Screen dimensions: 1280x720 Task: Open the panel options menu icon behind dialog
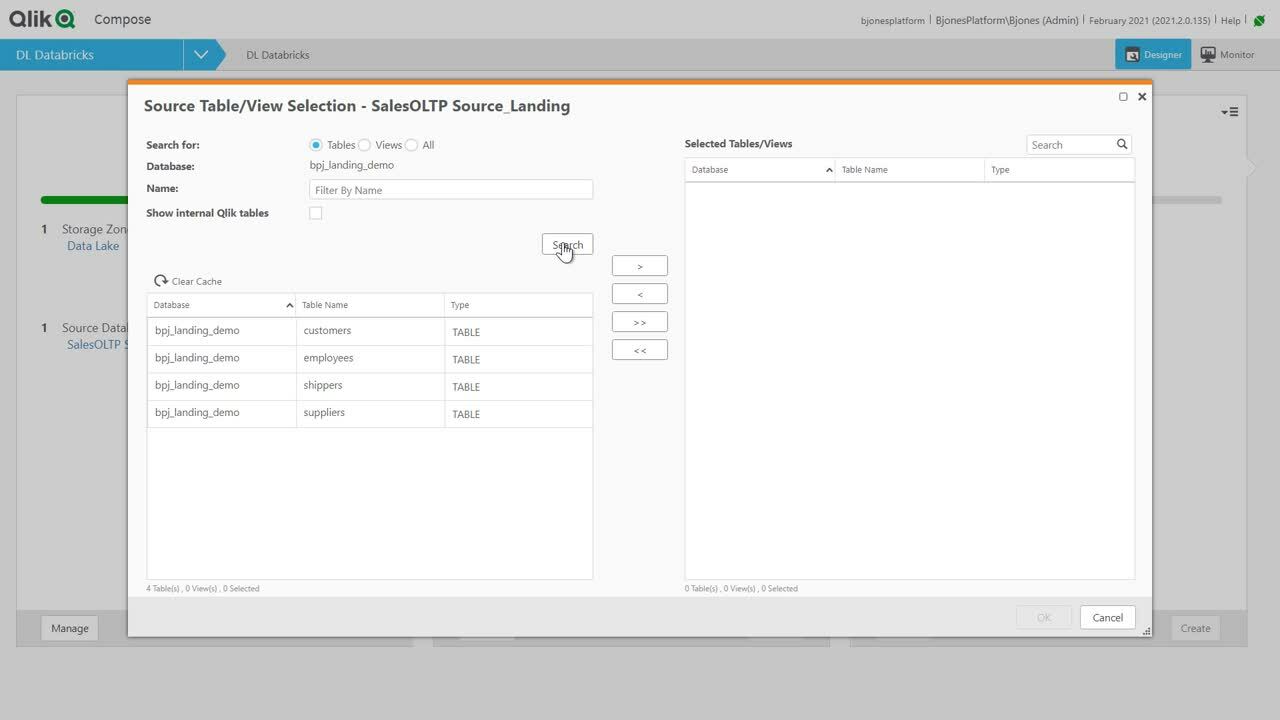pyautogui.click(x=1230, y=111)
